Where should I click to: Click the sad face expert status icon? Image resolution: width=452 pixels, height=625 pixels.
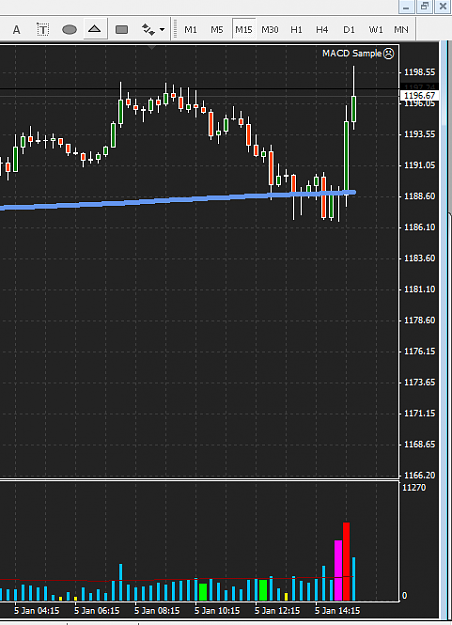389,53
